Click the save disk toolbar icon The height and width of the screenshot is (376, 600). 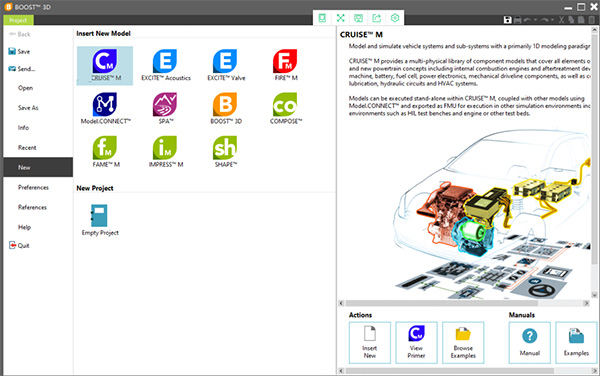507,20
